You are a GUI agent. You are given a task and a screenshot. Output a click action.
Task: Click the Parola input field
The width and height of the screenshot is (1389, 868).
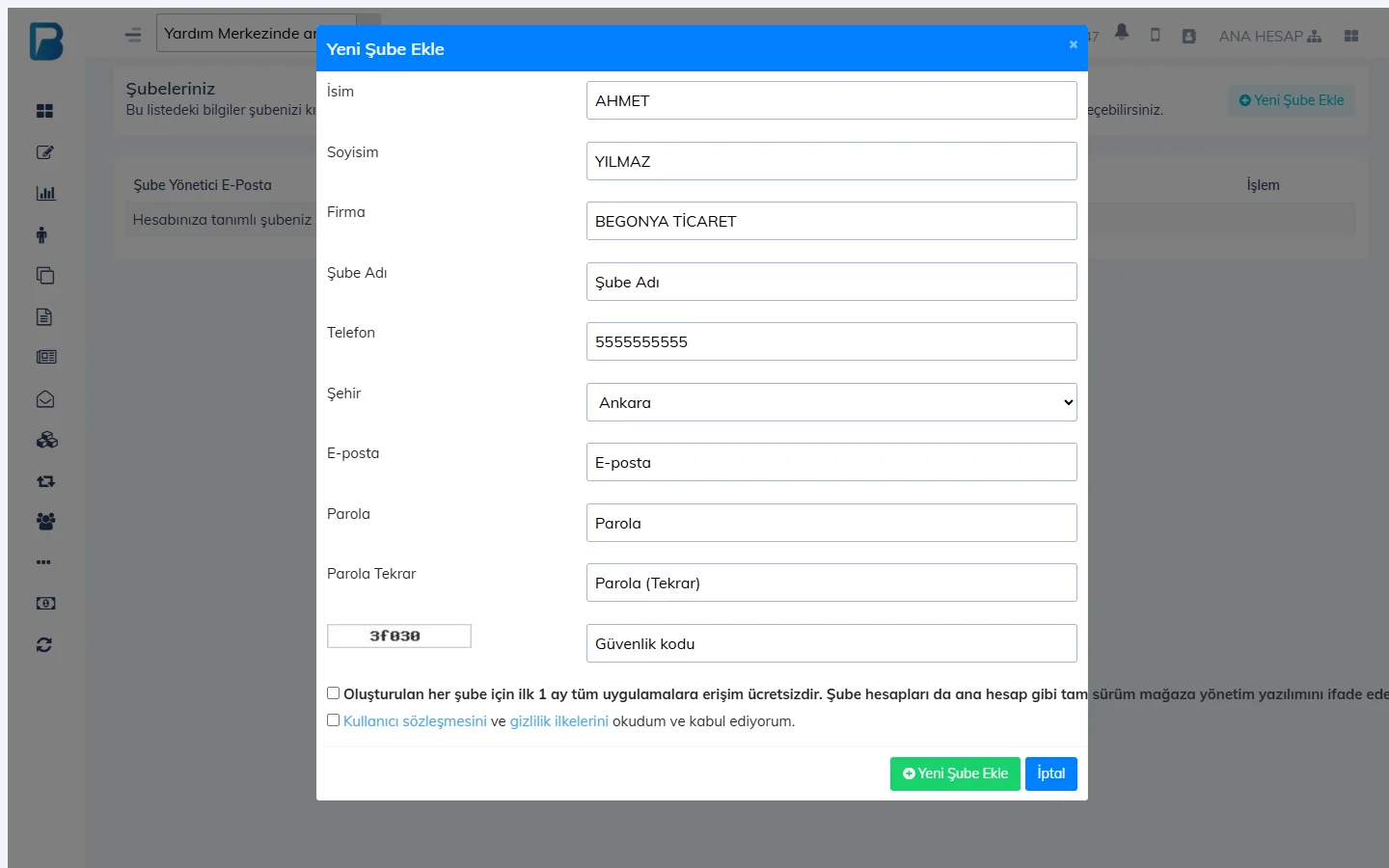coord(831,523)
